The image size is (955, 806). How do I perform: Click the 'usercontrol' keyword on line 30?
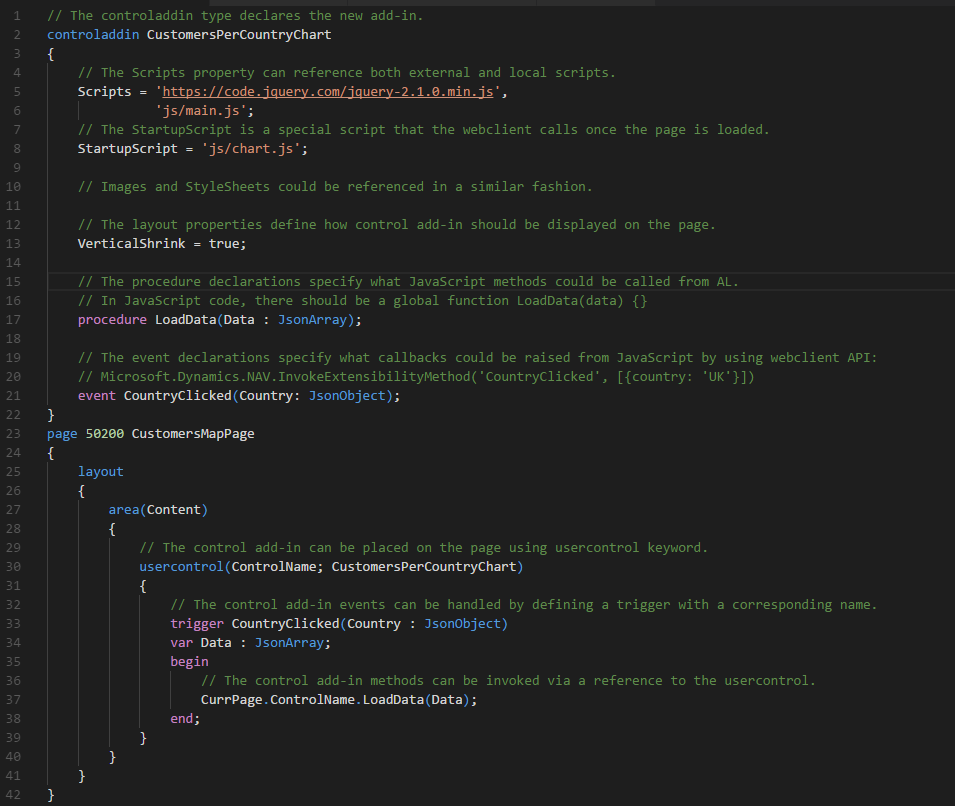click(x=181, y=566)
